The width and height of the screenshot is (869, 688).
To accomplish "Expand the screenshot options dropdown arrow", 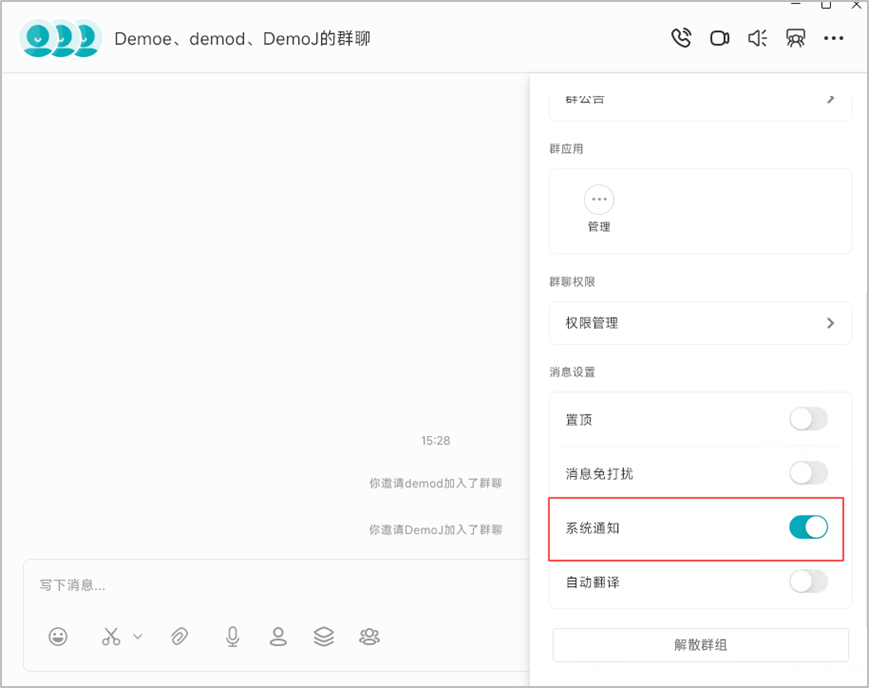I will (x=138, y=636).
